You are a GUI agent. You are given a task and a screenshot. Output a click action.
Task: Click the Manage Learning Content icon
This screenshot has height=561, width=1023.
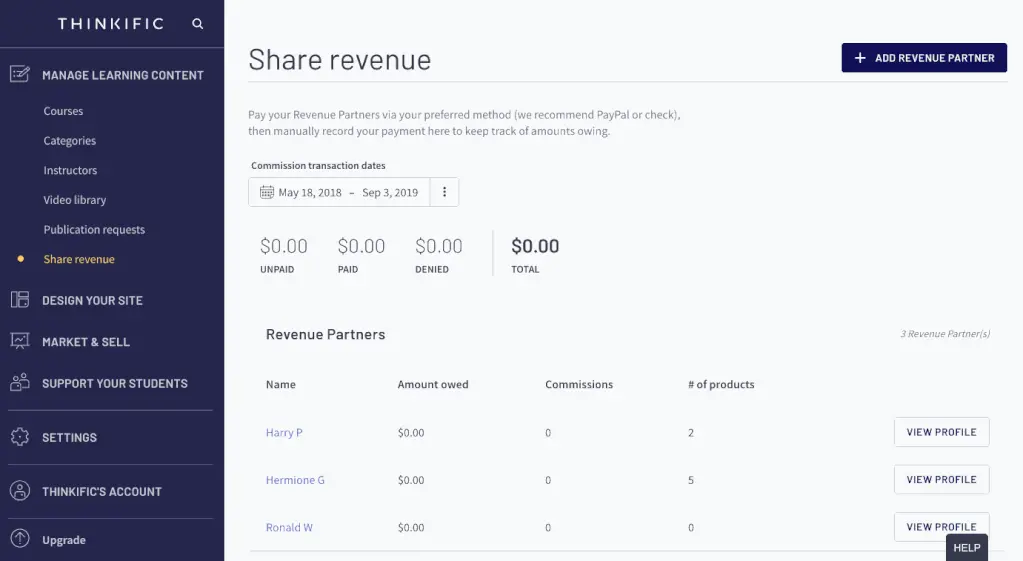[x=19, y=75]
